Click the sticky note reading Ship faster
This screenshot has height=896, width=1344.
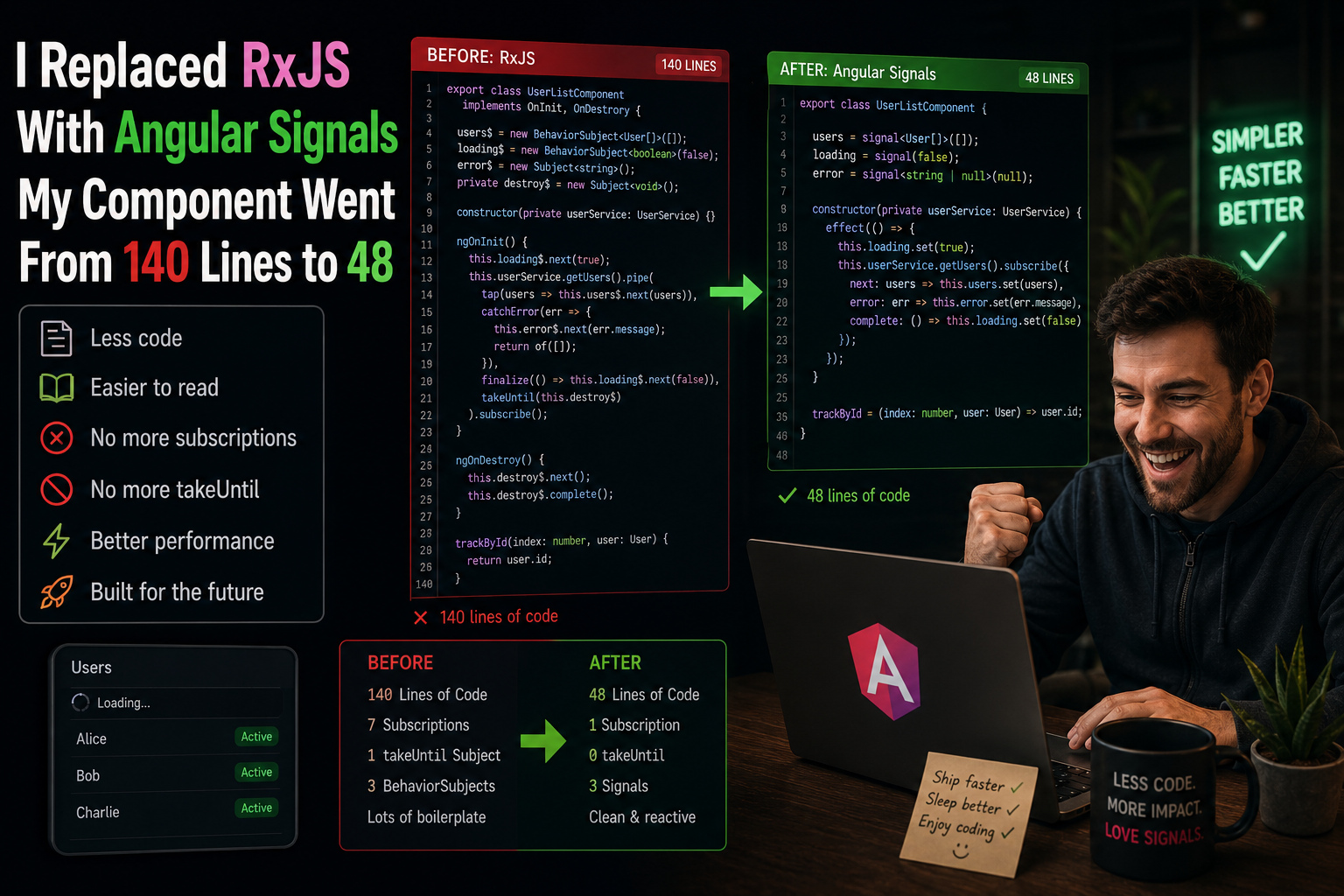coord(969,814)
